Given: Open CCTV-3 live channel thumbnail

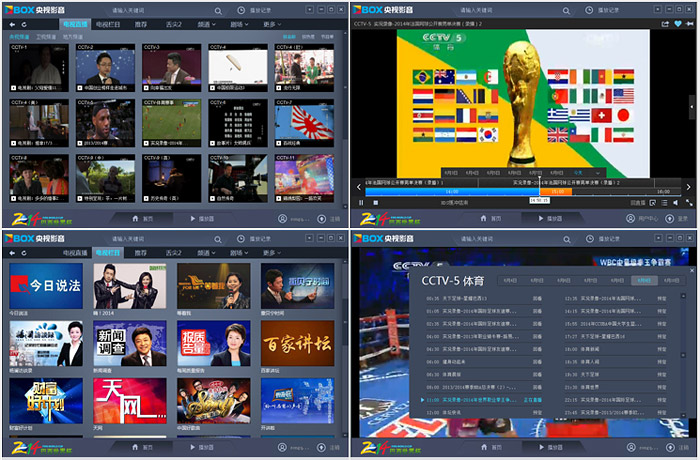Looking at the screenshot, I should point(171,67).
